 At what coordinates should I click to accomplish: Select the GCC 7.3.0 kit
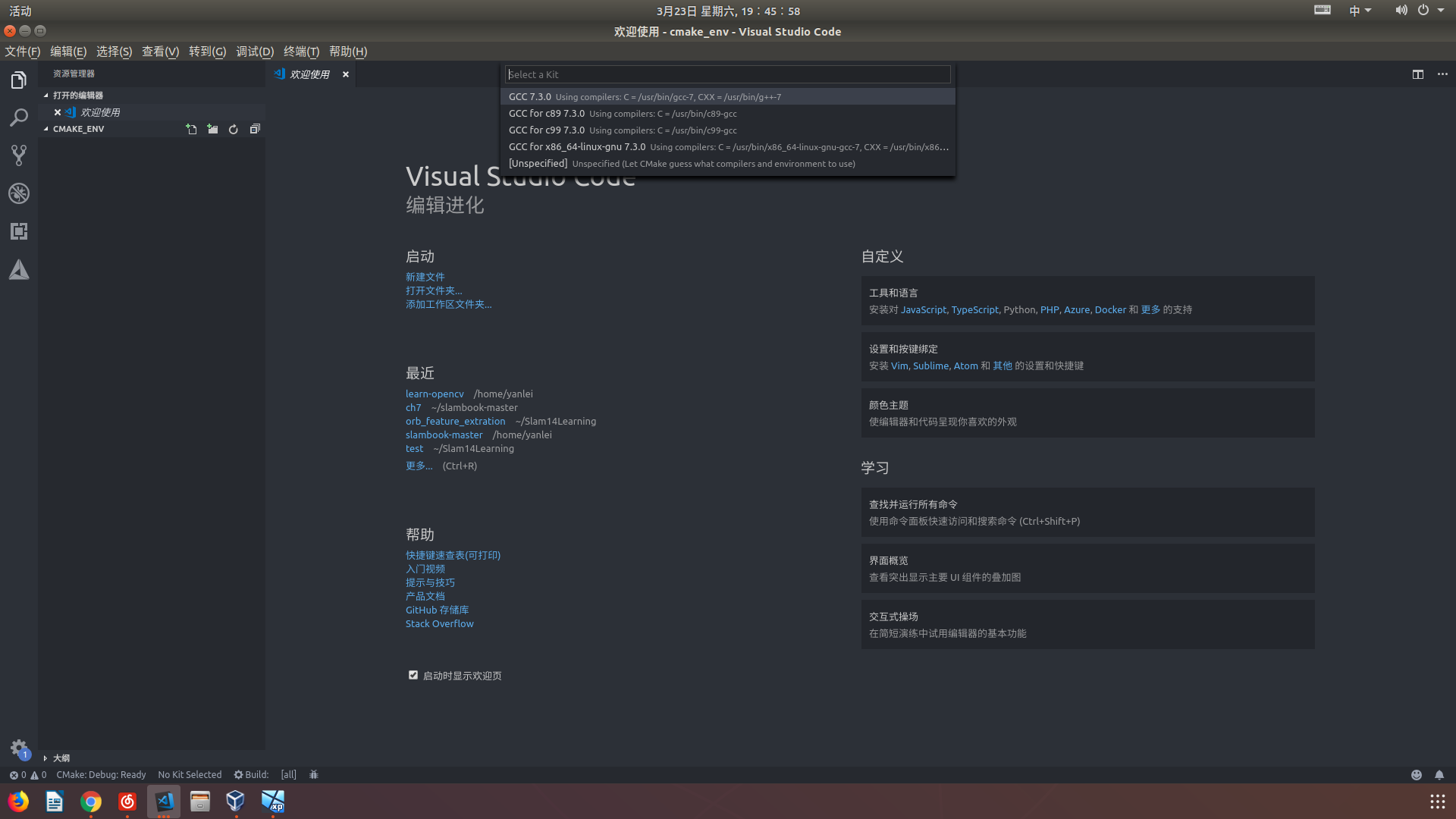click(727, 96)
